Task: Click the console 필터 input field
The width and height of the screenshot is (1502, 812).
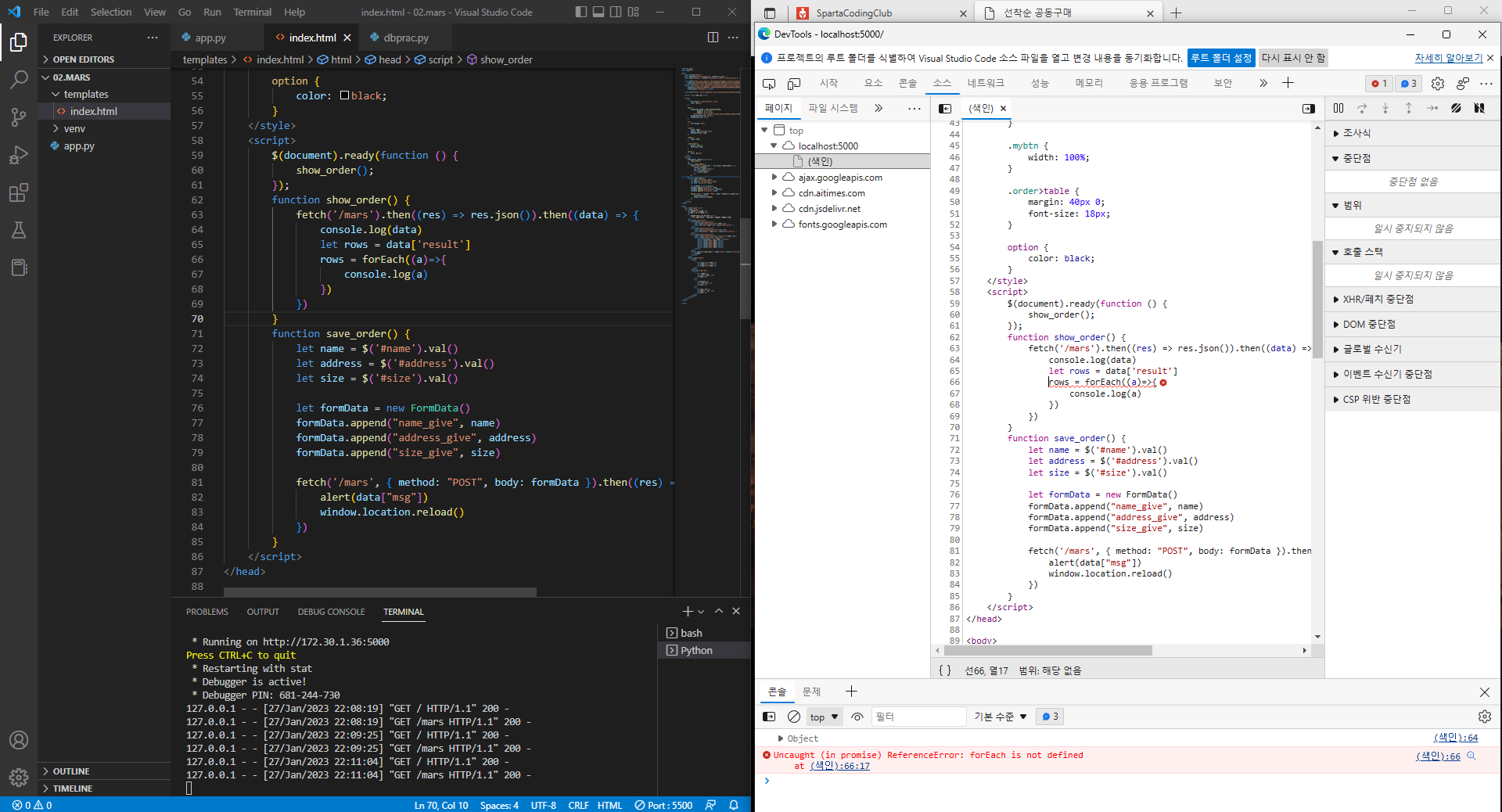Action: point(919,717)
